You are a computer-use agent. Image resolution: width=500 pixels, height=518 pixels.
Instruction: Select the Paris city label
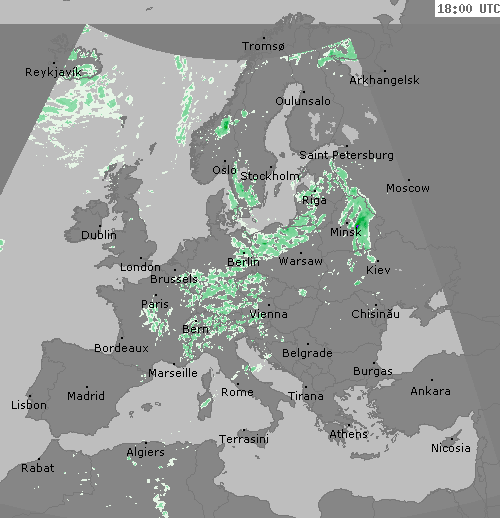[155, 304]
